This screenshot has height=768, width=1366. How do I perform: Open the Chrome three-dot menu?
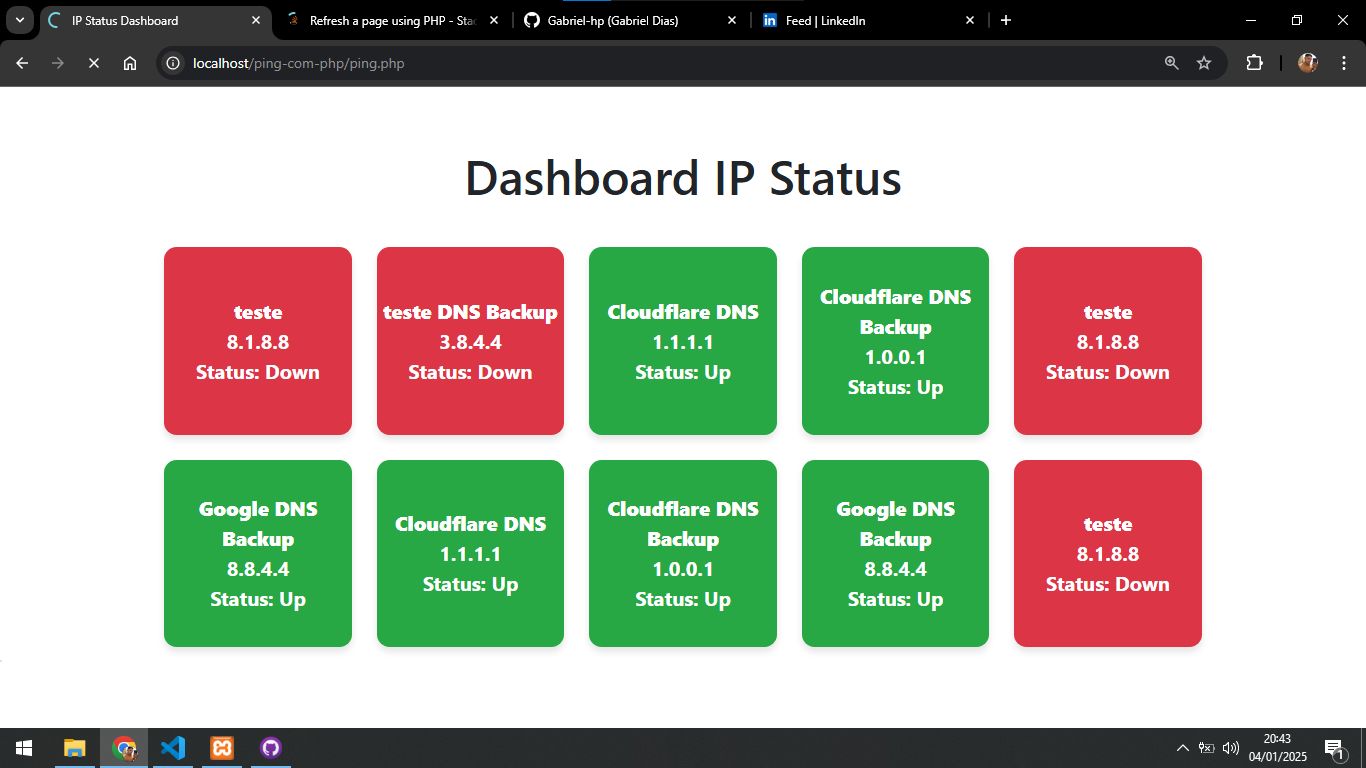1343,63
